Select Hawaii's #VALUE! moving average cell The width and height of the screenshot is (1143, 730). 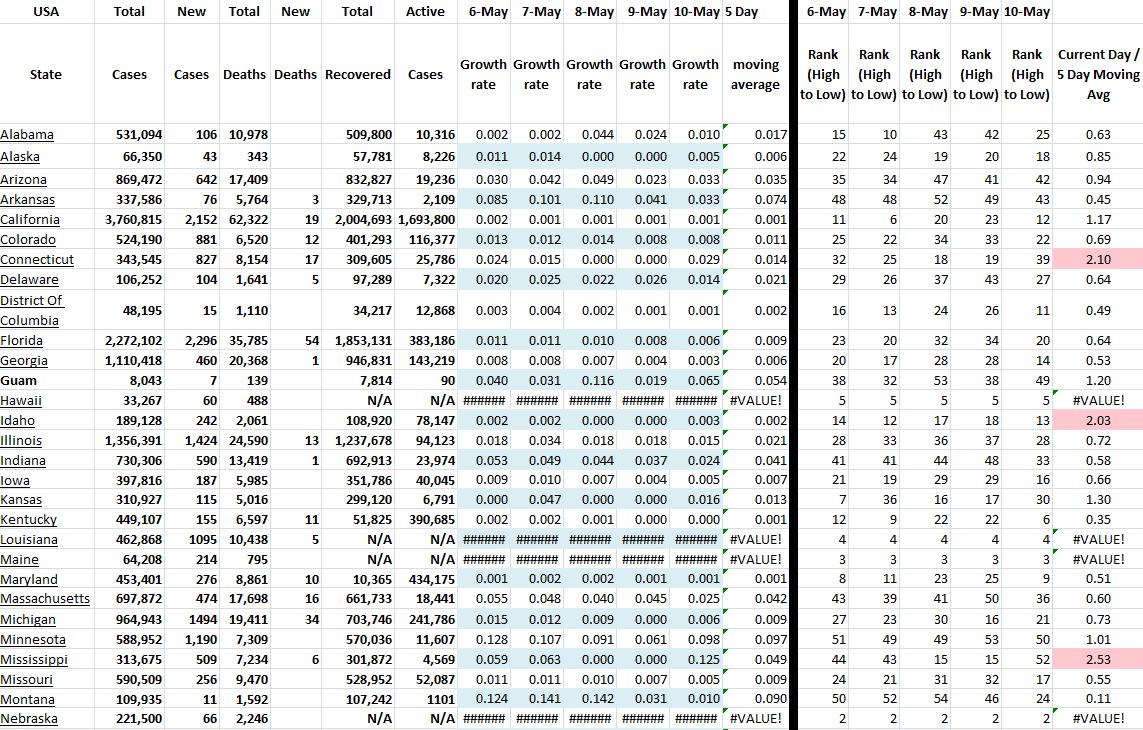click(755, 400)
